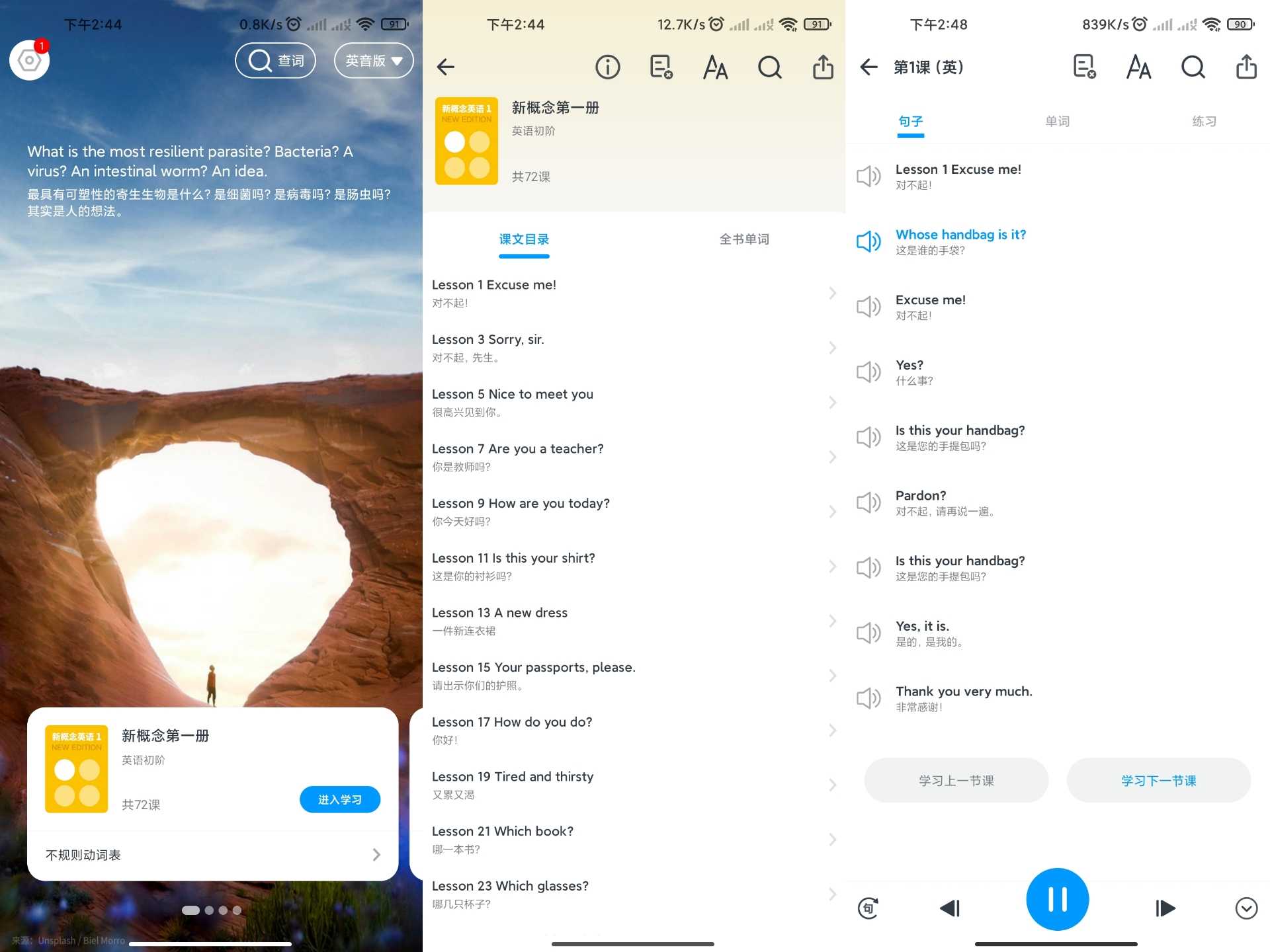Select the Thank you very much. sentence text
Viewport: 1270px width, 952px height.
click(964, 692)
